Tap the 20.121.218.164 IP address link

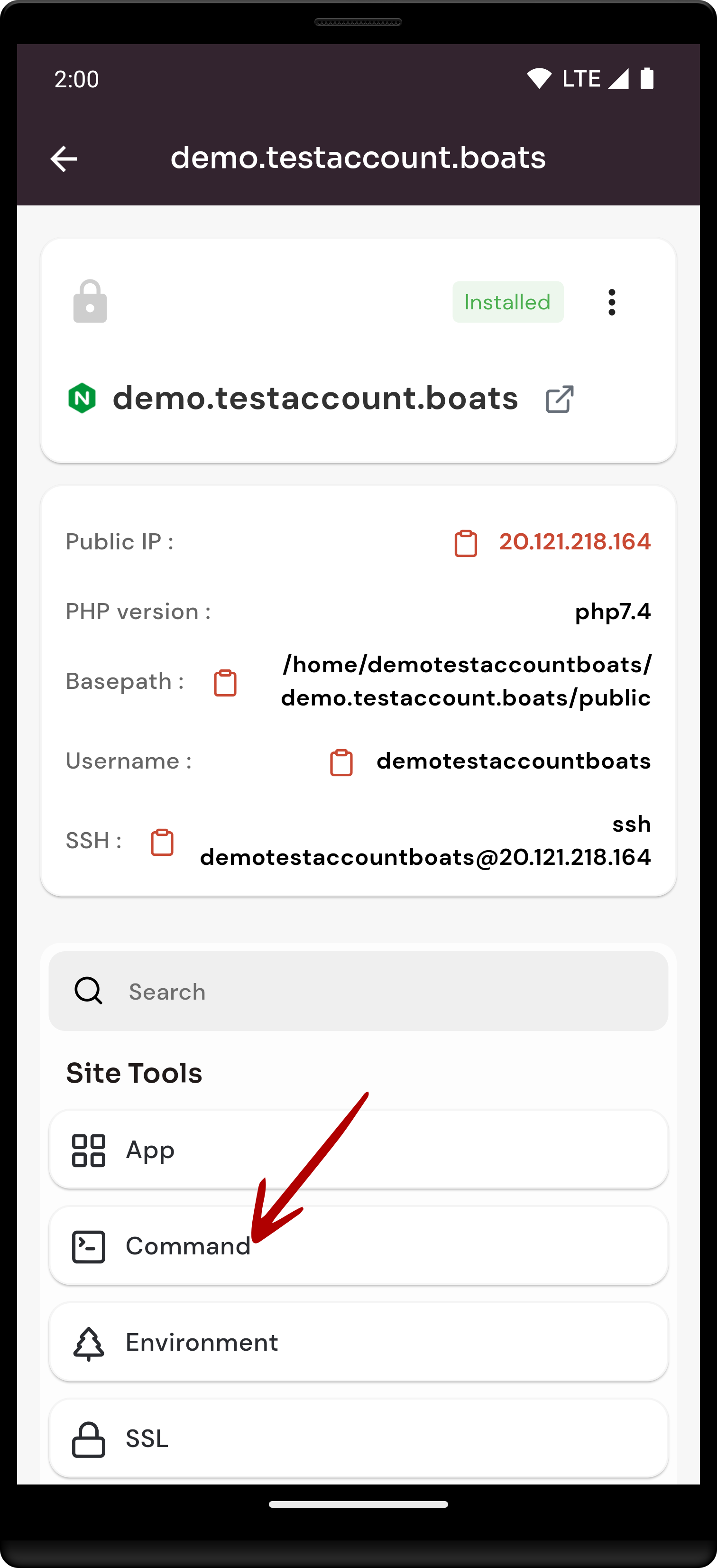pos(575,542)
